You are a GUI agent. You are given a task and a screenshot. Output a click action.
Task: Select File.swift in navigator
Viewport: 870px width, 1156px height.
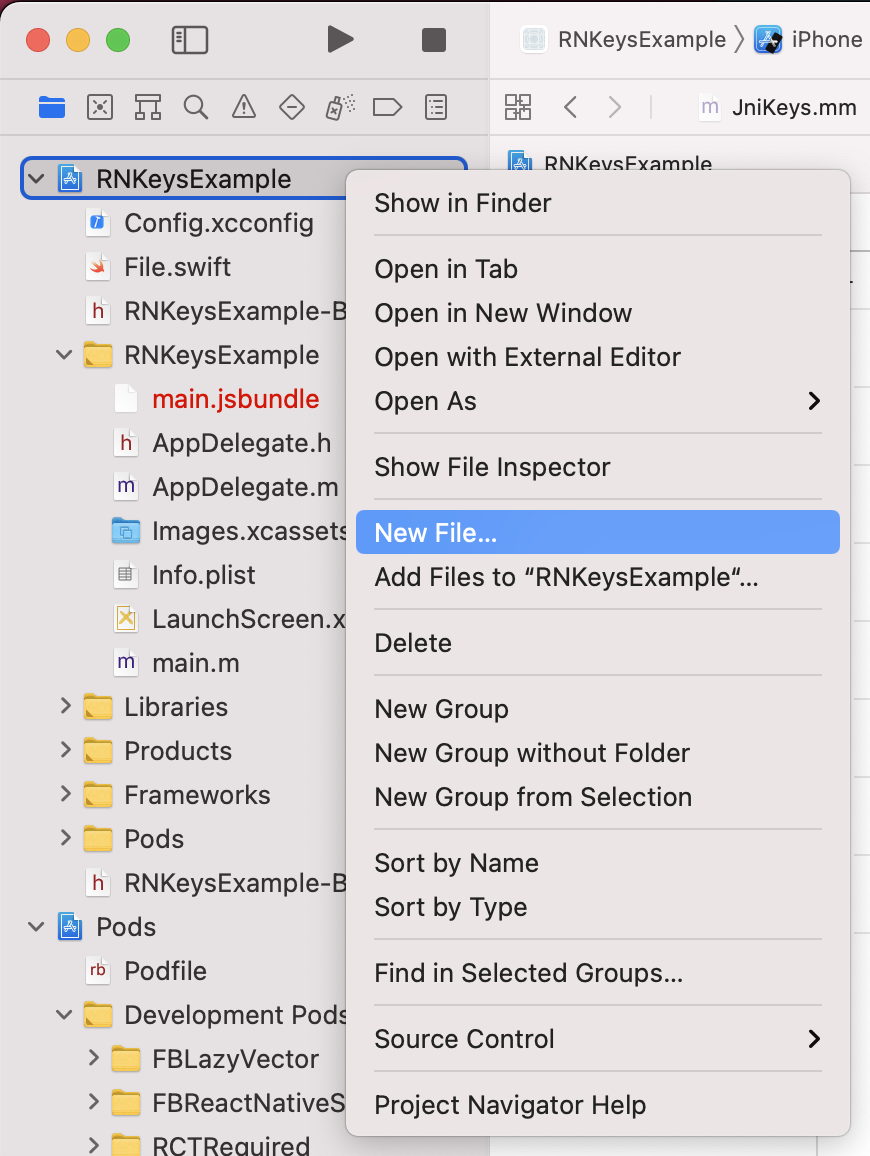[177, 267]
